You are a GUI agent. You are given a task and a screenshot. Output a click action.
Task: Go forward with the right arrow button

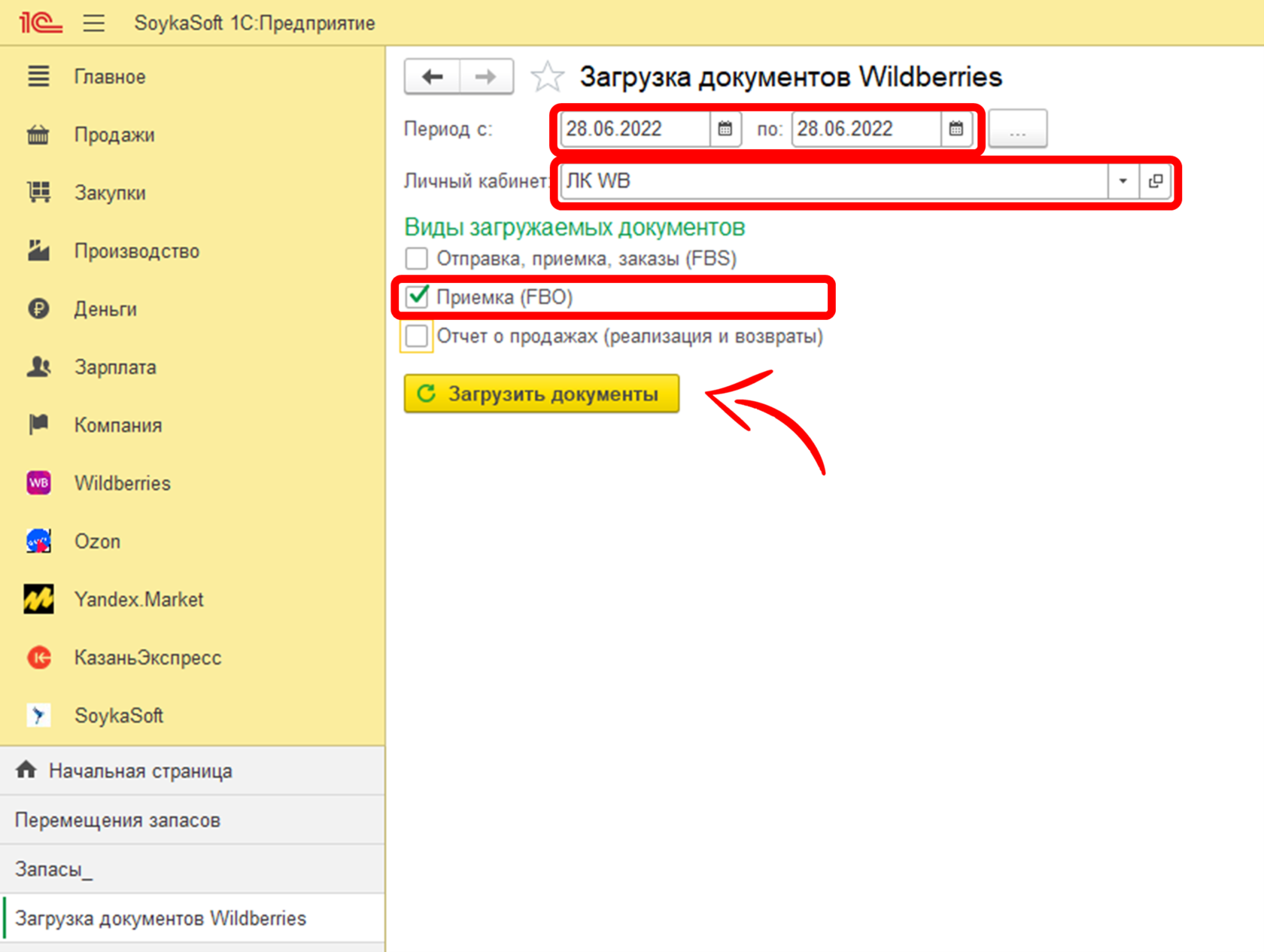tap(486, 77)
